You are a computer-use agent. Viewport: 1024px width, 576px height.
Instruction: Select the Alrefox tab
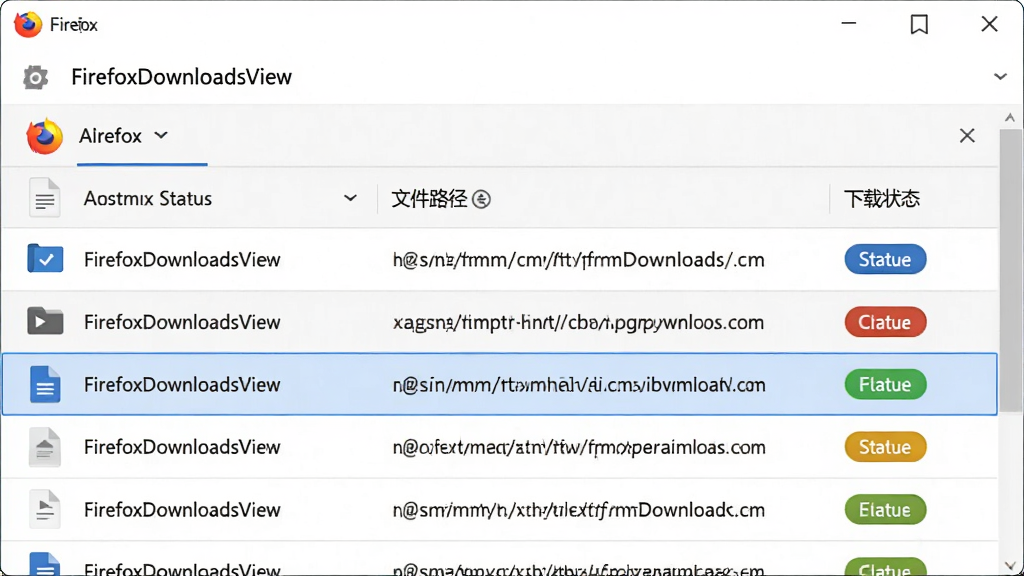tap(142, 136)
